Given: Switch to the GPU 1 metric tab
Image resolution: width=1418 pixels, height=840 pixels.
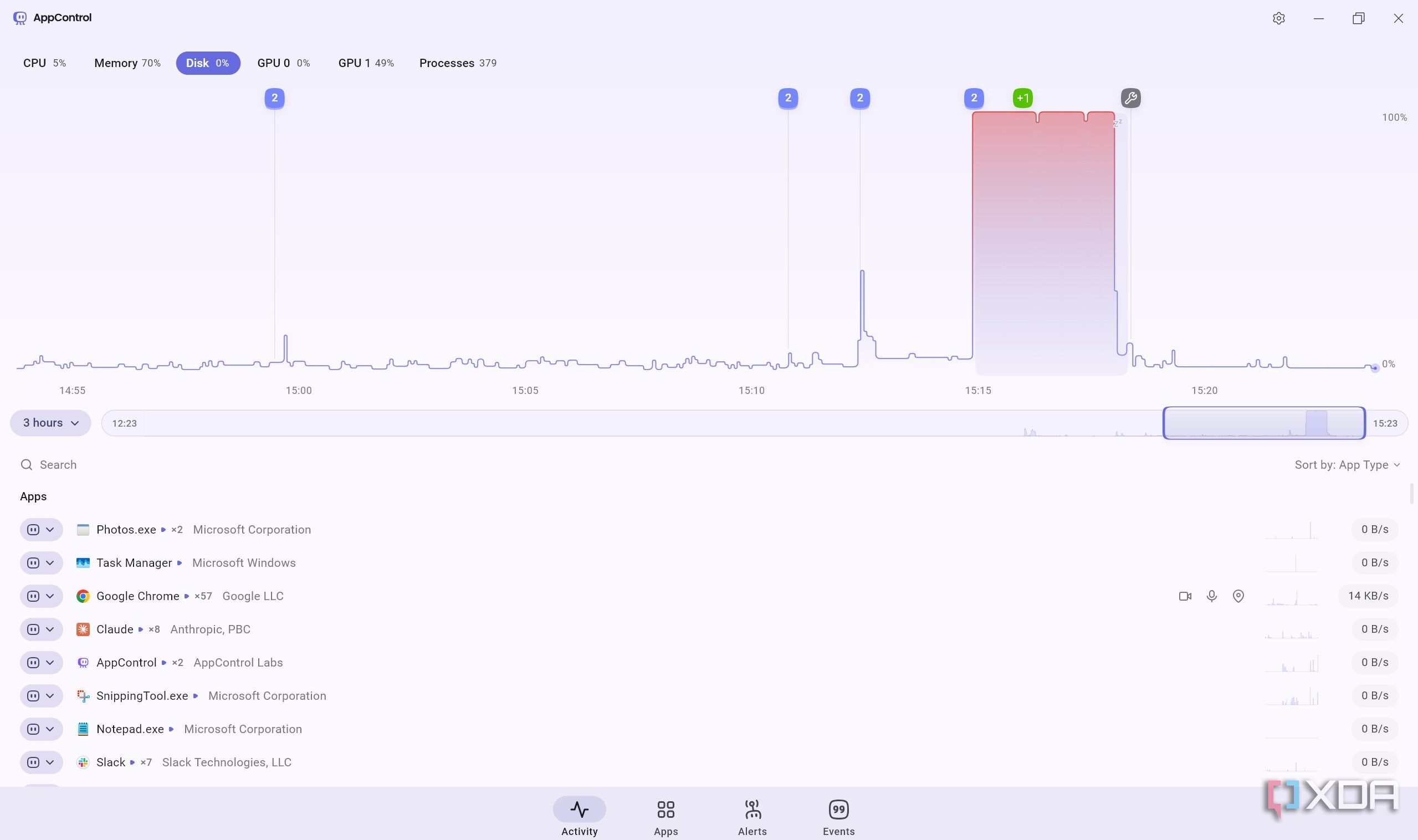Looking at the screenshot, I should (x=366, y=63).
